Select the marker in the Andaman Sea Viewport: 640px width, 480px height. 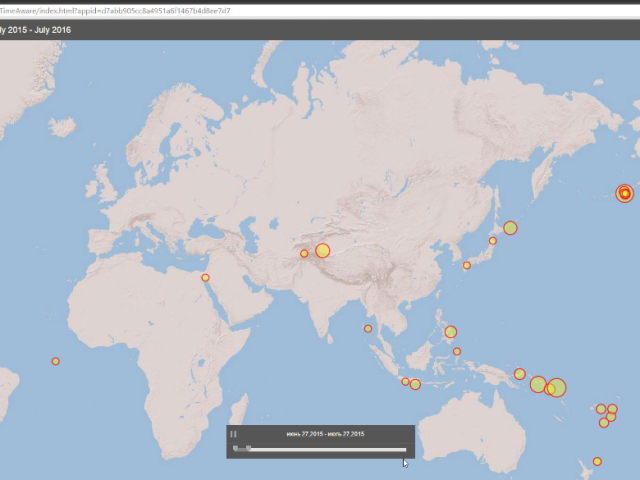click(368, 329)
